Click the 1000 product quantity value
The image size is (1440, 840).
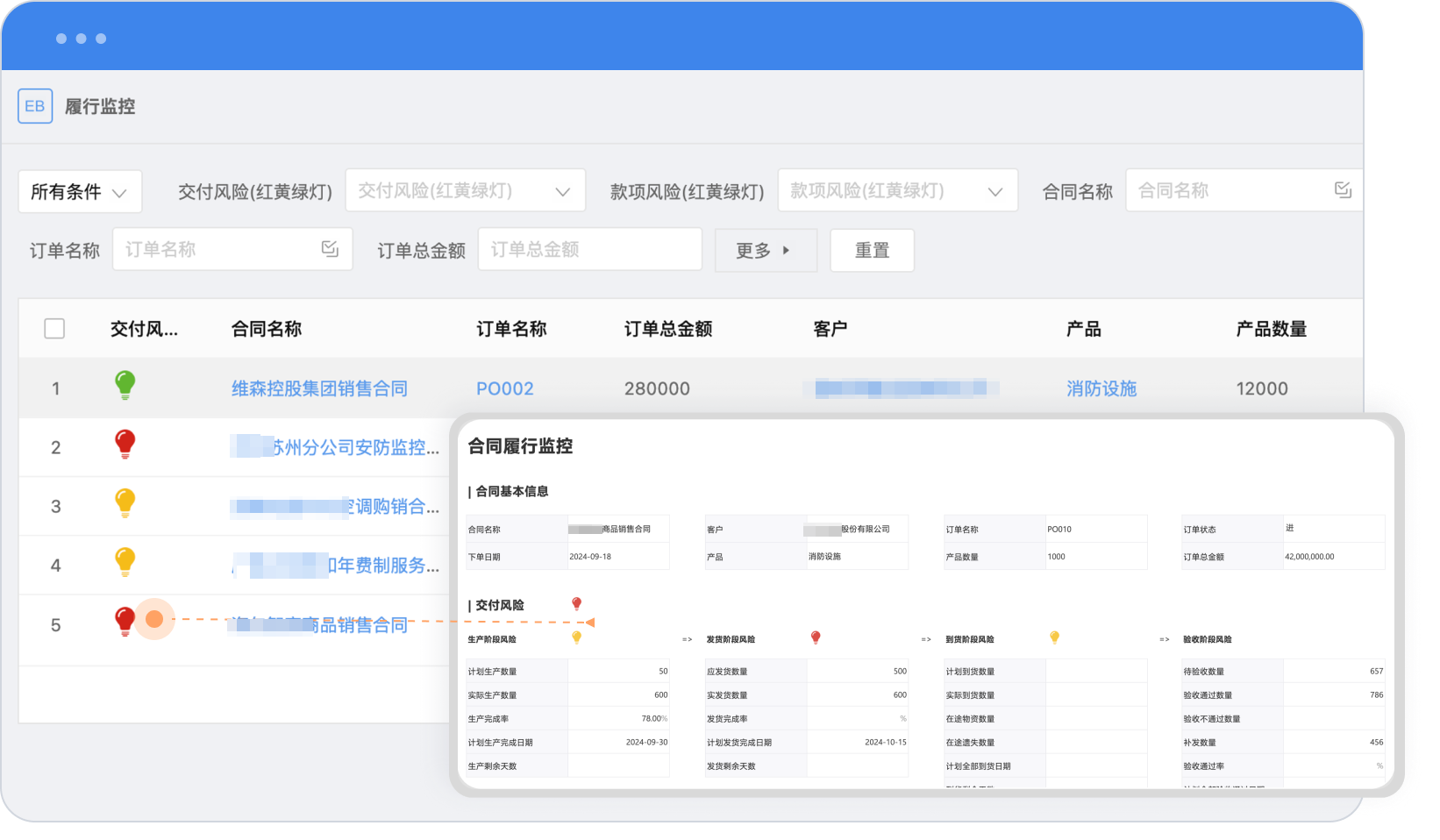point(1056,556)
